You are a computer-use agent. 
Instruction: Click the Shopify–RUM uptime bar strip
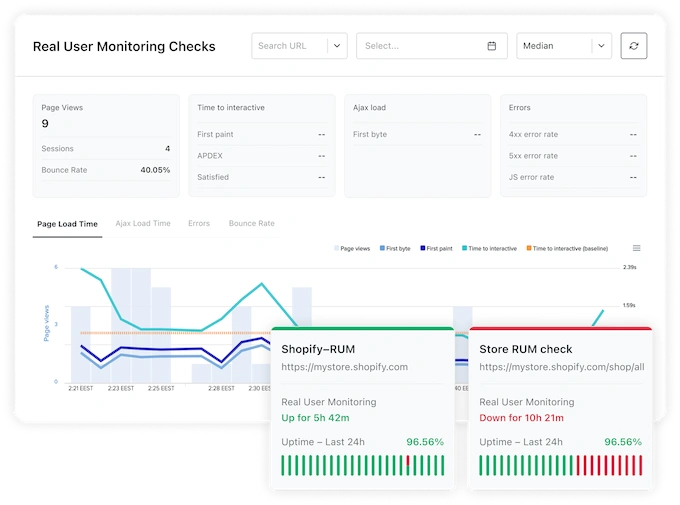(x=363, y=465)
